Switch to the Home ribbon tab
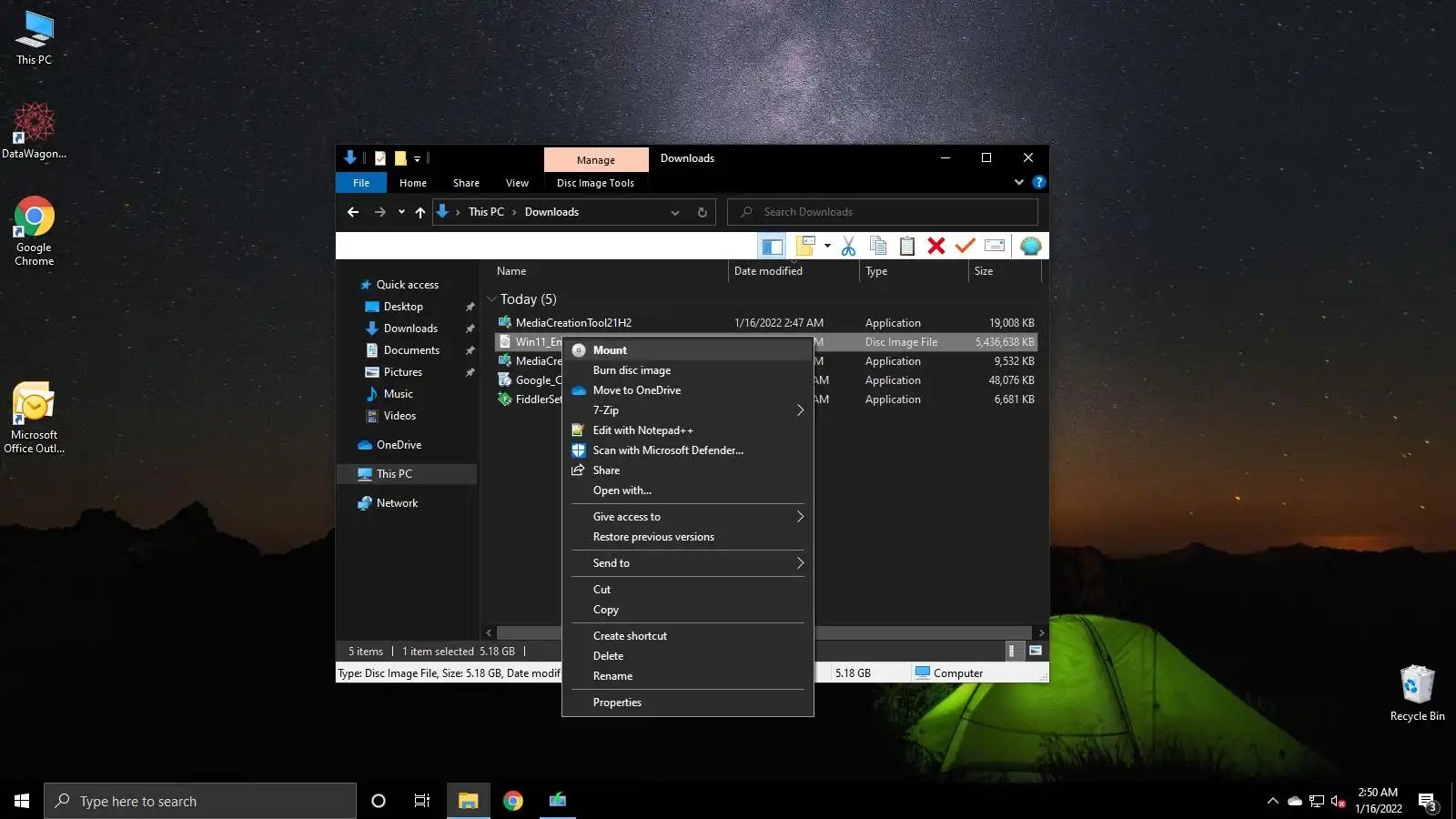The width and height of the screenshot is (1456, 819). [x=413, y=183]
